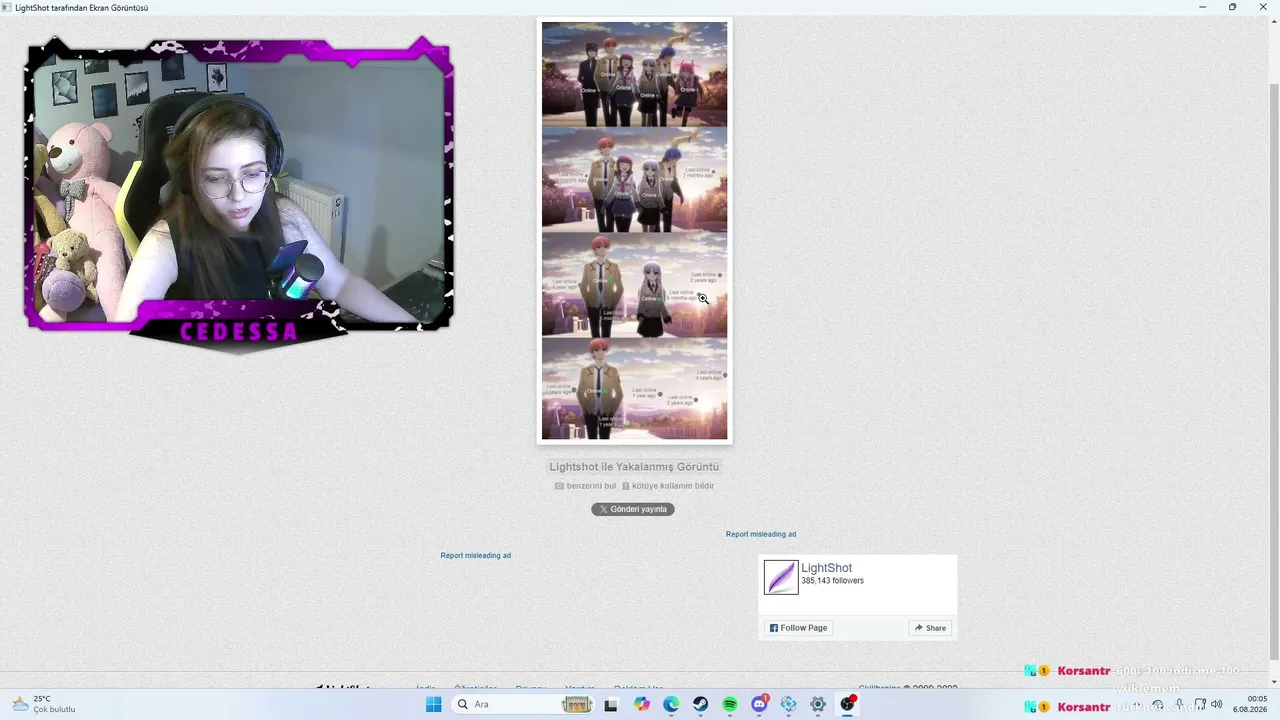Image resolution: width=1280 pixels, height=720 pixels.
Task: Open the weather widget showing 25°C
Action: [x=44, y=704]
